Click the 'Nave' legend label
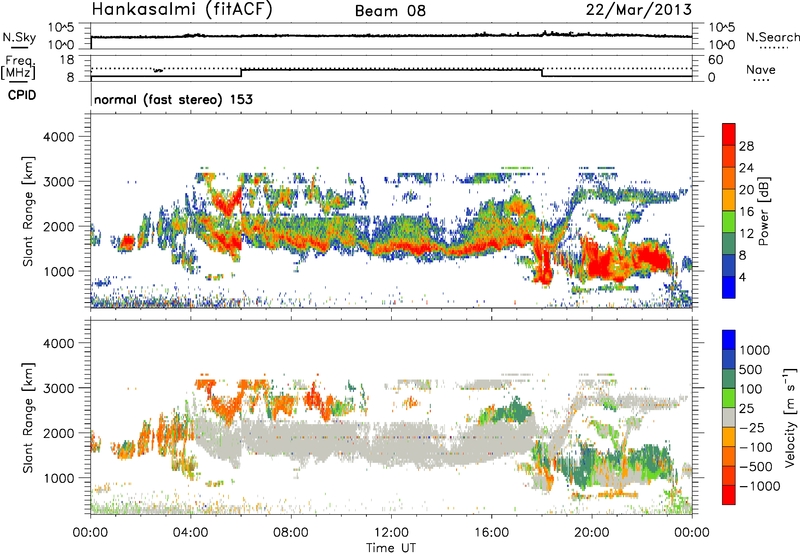The height and width of the screenshot is (554, 800). (761, 69)
